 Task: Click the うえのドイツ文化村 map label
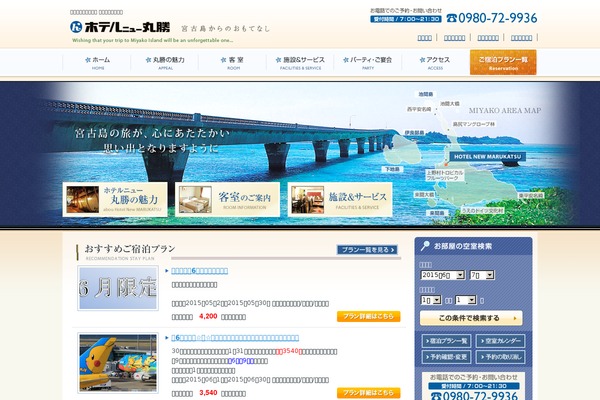click(x=482, y=211)
